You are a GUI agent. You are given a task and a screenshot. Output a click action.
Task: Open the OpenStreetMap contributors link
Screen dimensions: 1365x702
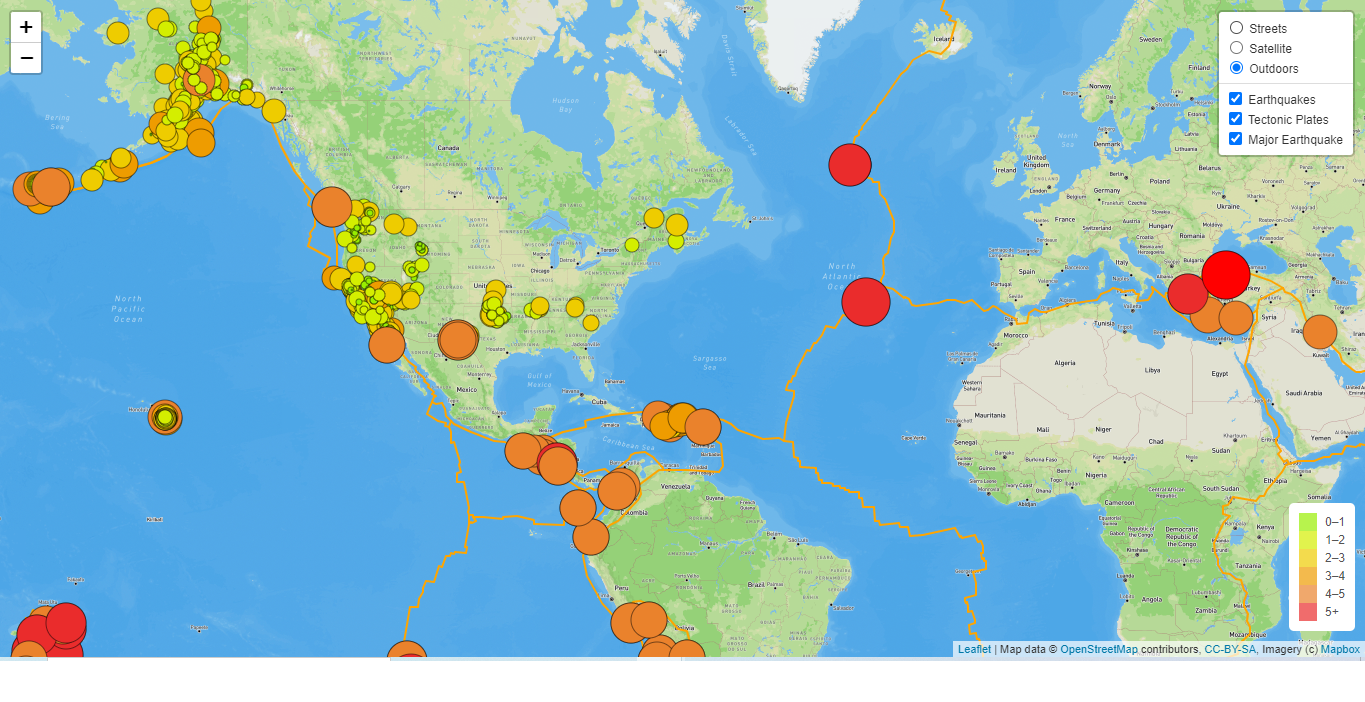click(x=1097, y=649)
